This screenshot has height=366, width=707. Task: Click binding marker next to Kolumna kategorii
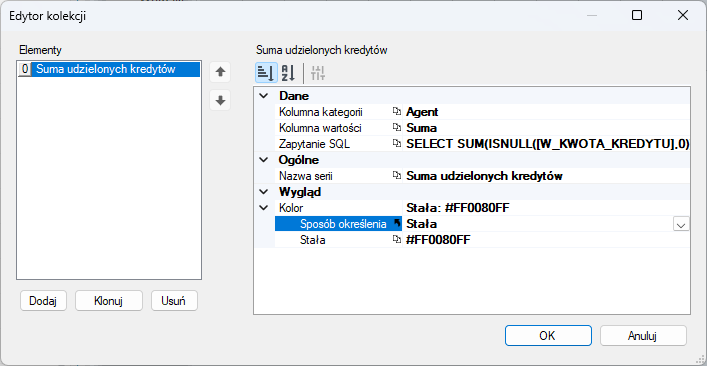coord(396,112)
